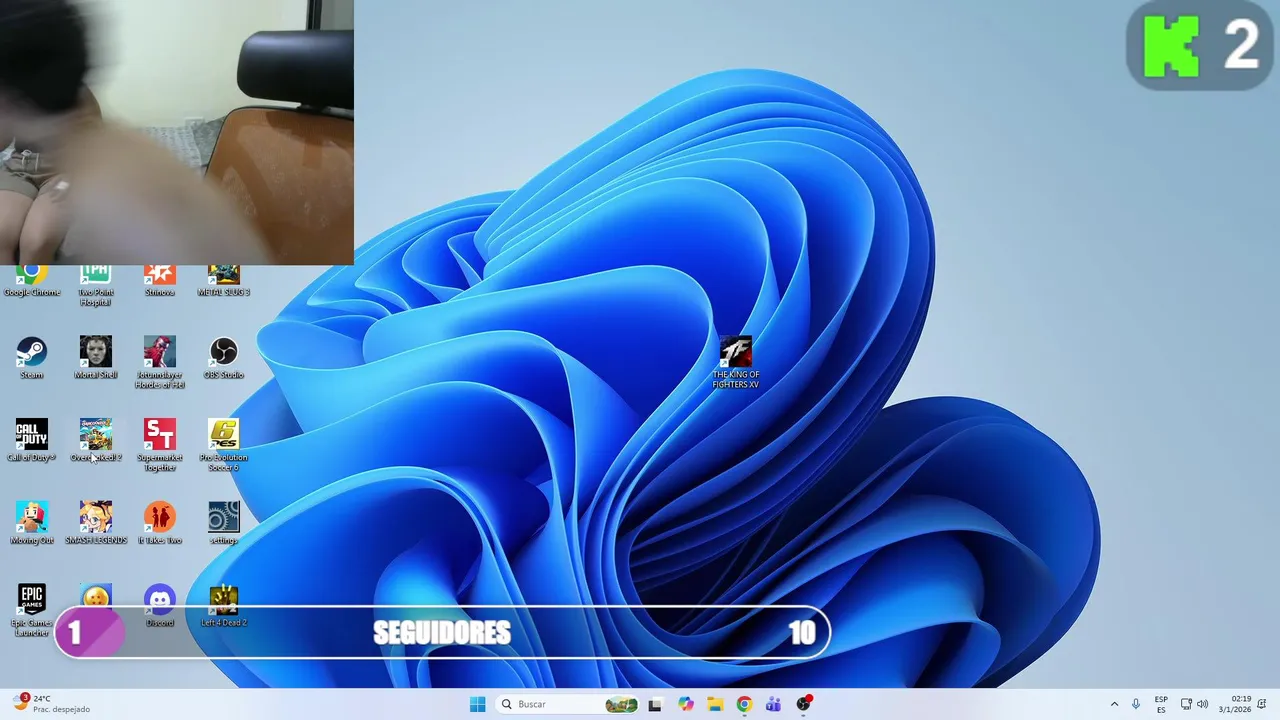This screenshot has width=1280, height=720.
Task: Select THE KING OF FIGHTERS XV icon
Action: click(736, 362)
